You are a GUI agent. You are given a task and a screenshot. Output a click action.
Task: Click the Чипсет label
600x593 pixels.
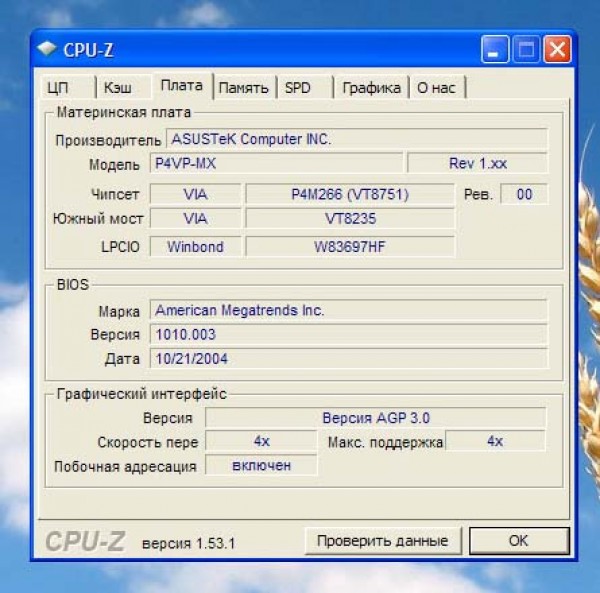(x=115, y=195)
